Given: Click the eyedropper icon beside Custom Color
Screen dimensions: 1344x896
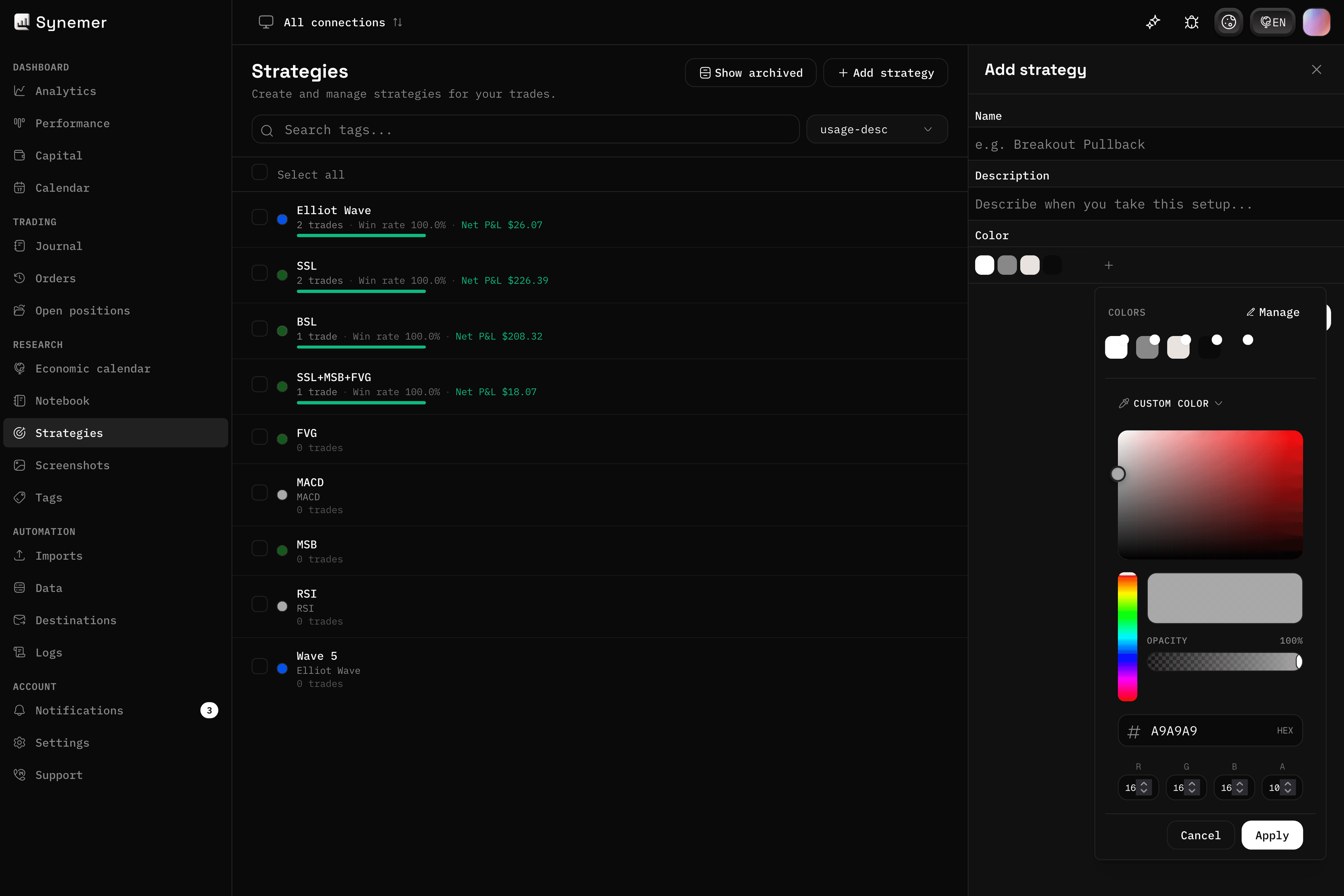Looking at the screenshot, I should 1123,404.
